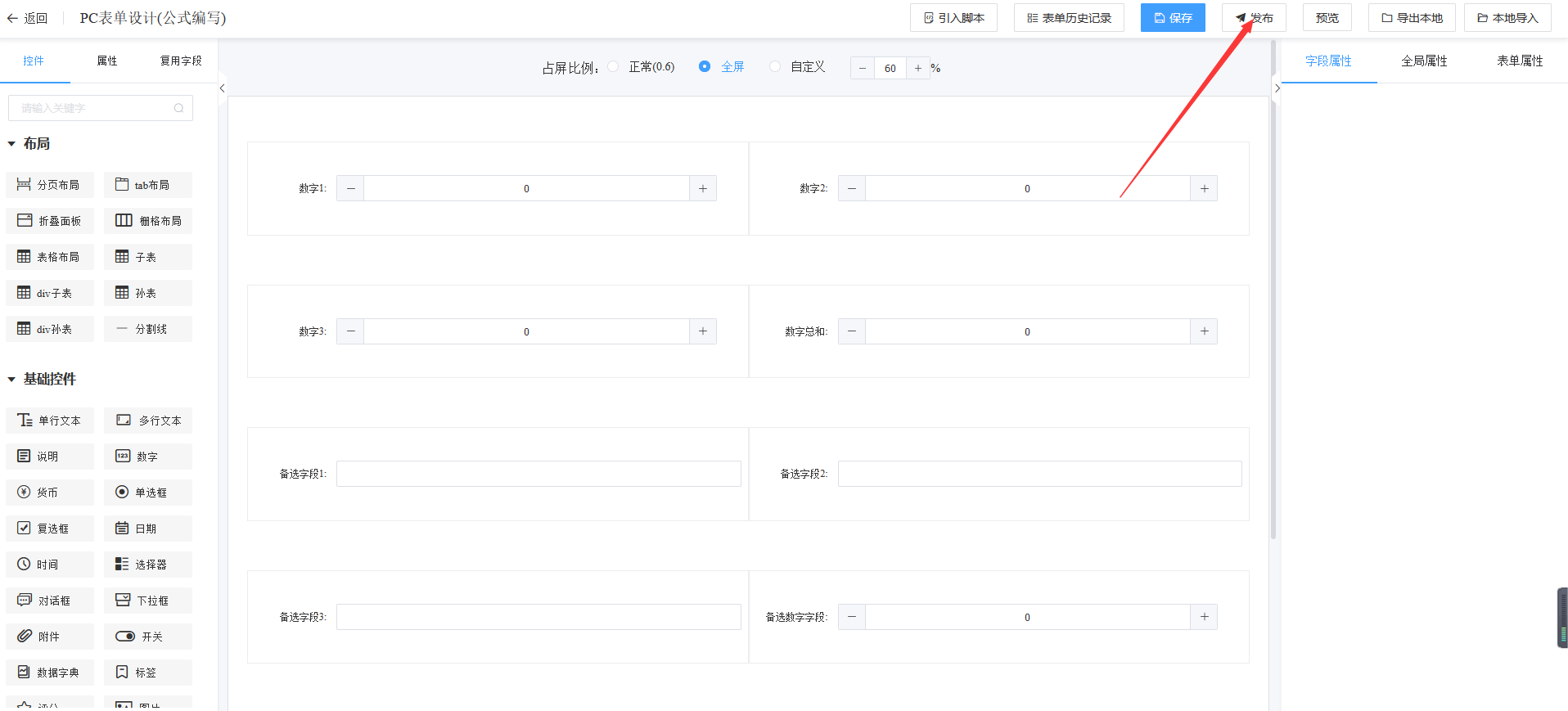This screenshot has width=1568, height=711.
Task: Select 全屏 screen ratio option
Action: coord(704,67)
